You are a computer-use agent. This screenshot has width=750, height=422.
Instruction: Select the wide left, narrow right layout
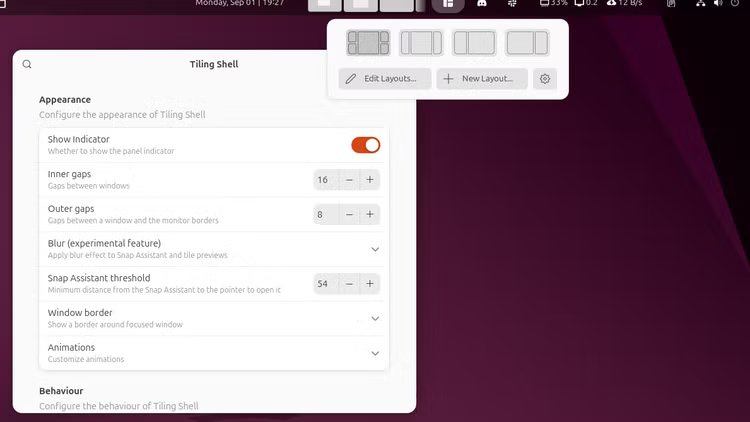[x=527, y=43]
